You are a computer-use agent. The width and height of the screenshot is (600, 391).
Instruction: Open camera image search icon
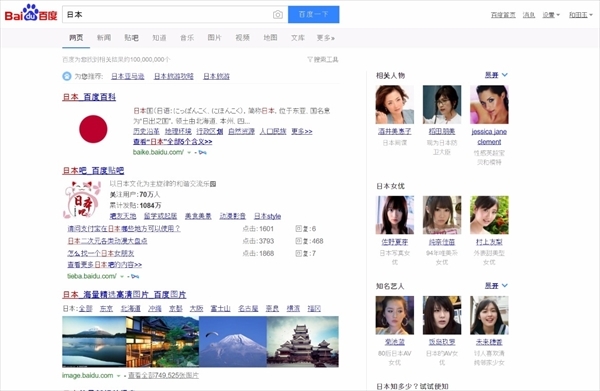click(278, 15)
